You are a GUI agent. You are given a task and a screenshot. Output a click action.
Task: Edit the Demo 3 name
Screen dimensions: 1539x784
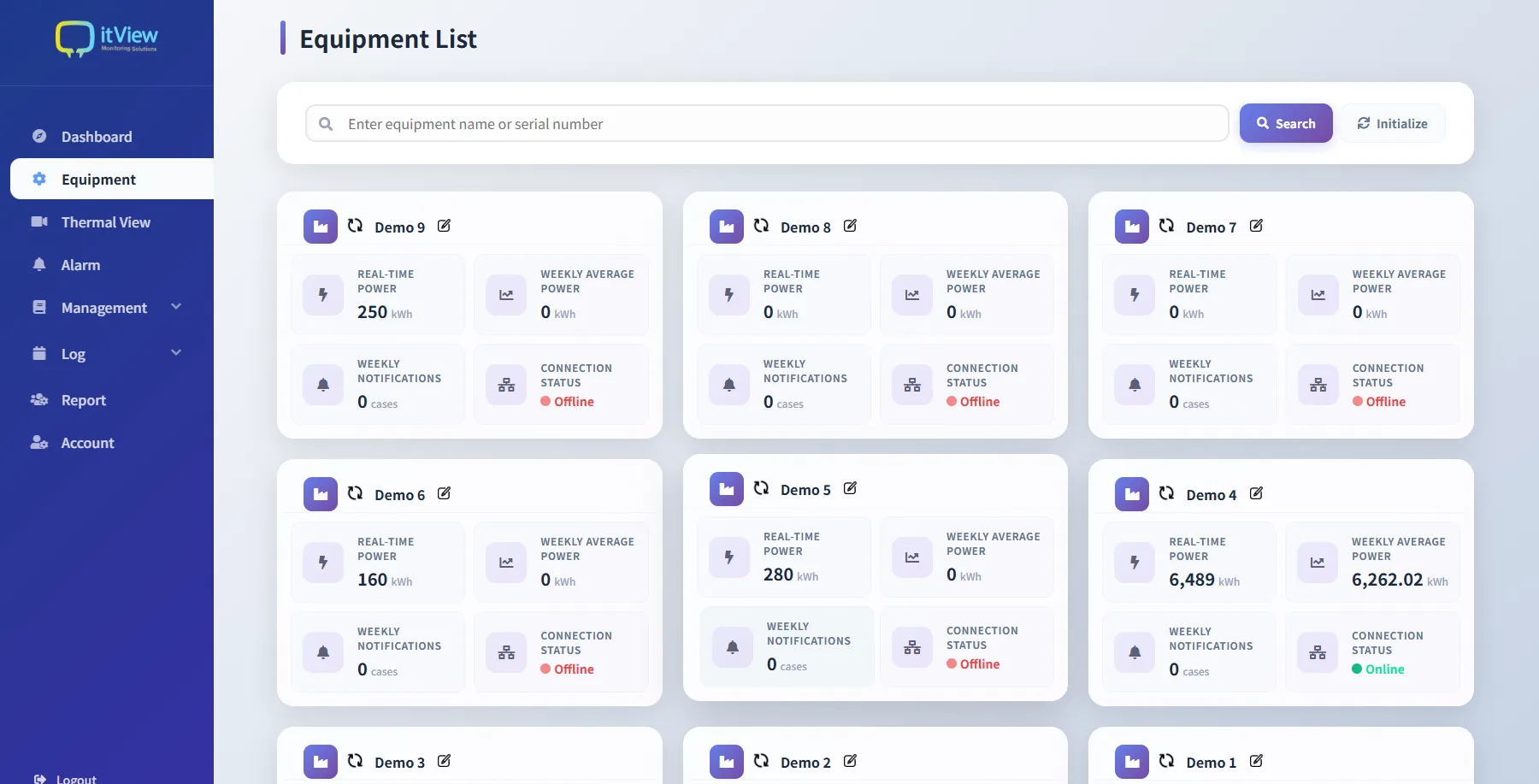coord(445,761)
